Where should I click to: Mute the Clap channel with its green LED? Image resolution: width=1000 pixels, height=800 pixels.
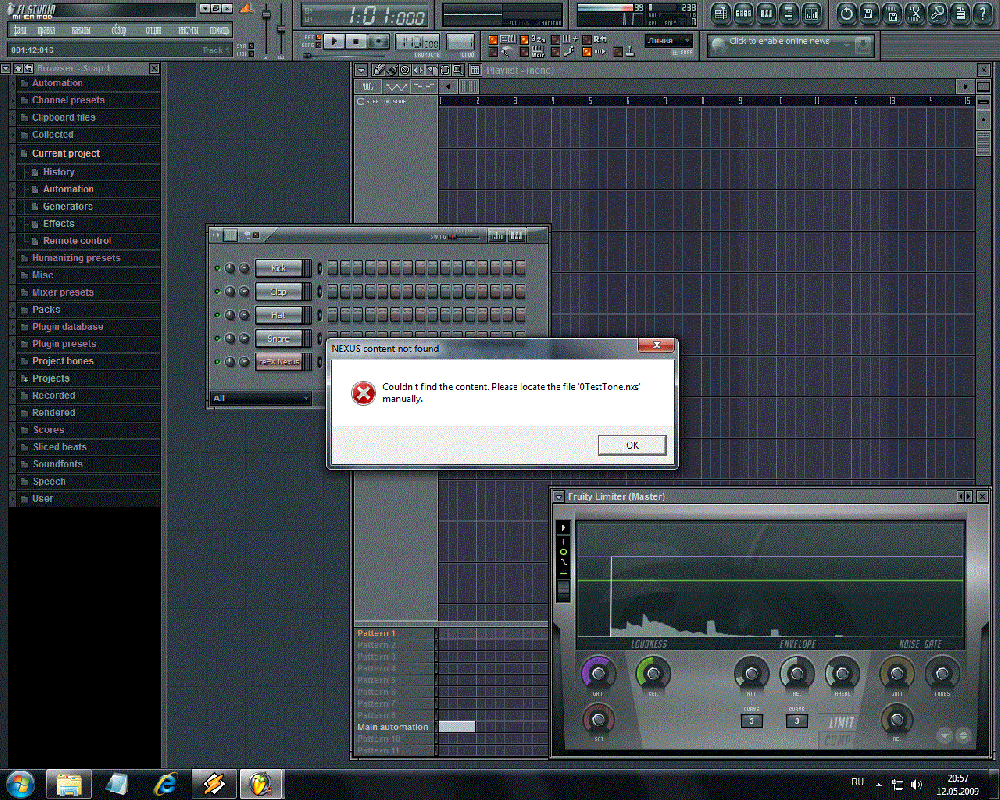click(217, 292)
